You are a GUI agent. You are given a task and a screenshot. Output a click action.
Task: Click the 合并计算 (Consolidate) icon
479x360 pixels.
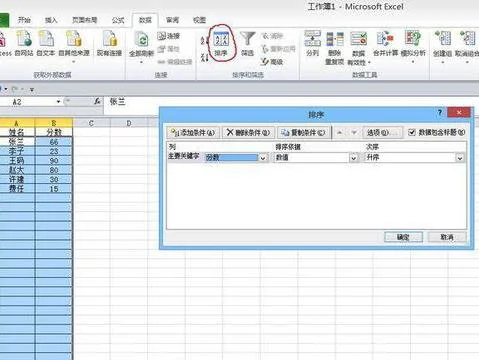click(x=386, y=43)
